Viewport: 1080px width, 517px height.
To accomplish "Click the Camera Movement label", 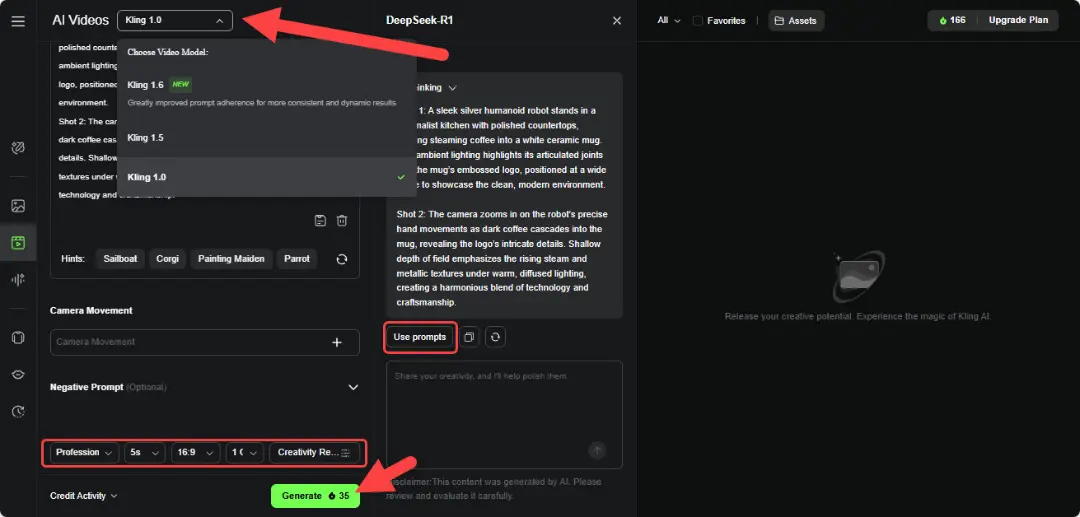I will tap(91, 310).
